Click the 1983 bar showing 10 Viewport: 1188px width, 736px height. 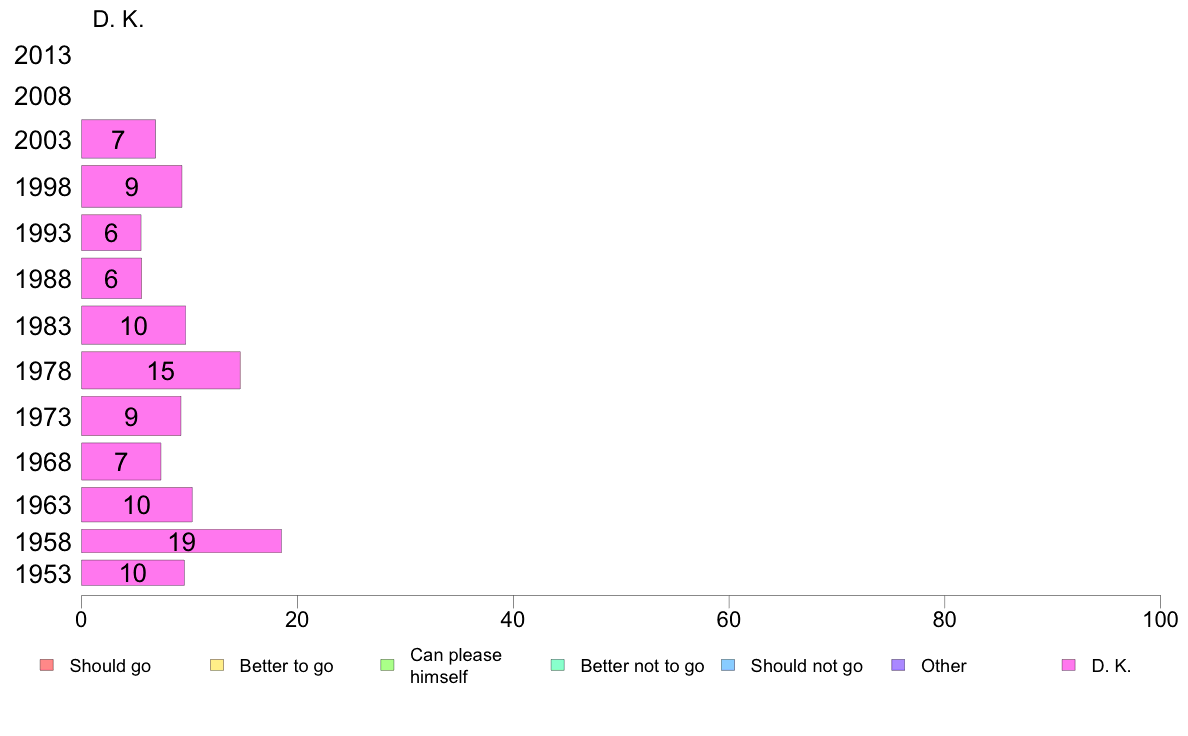coord(133,326)
